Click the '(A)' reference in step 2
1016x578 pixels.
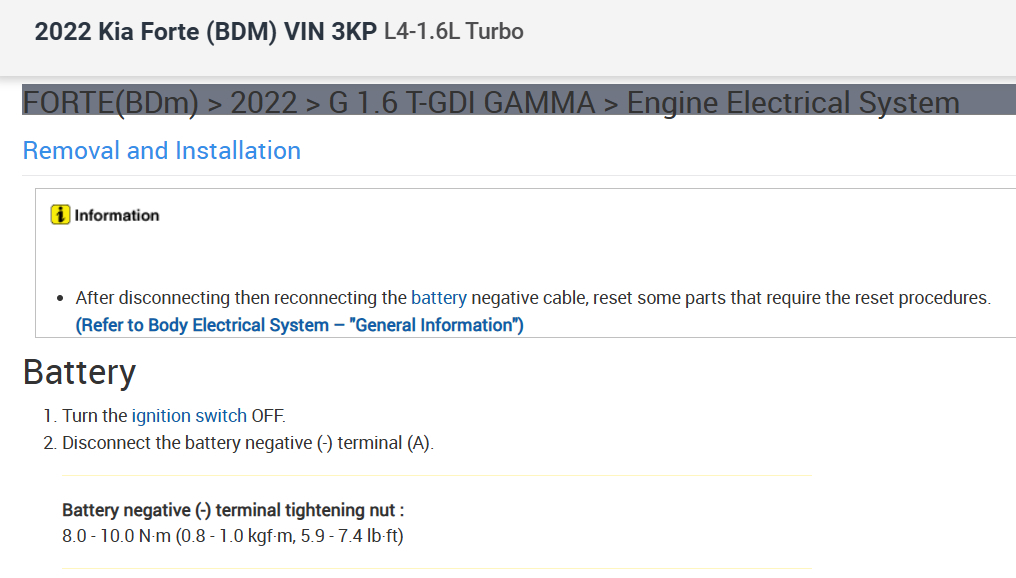click(420, 443)
